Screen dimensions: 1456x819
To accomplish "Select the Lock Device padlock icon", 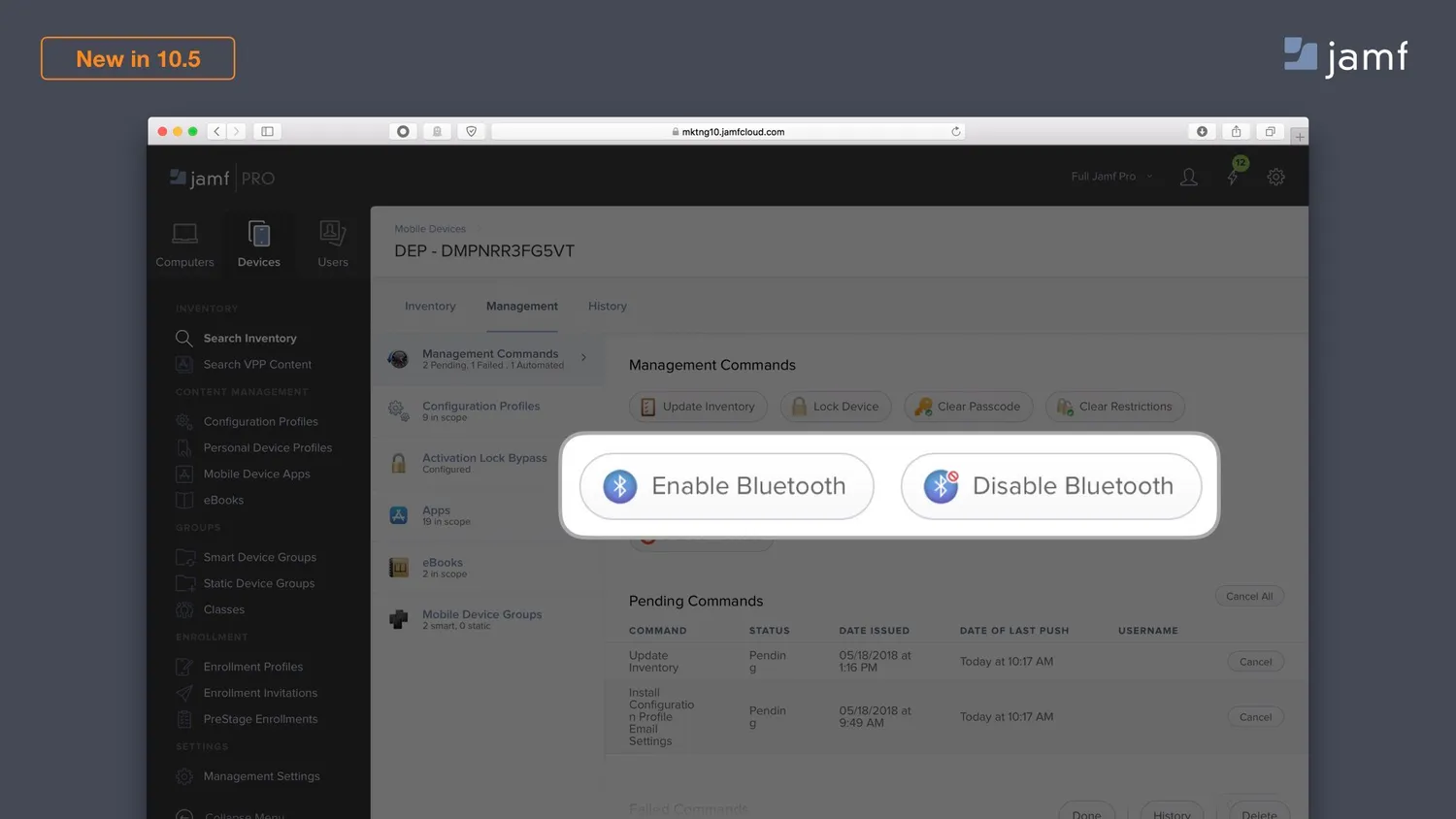I will (799, 407).
